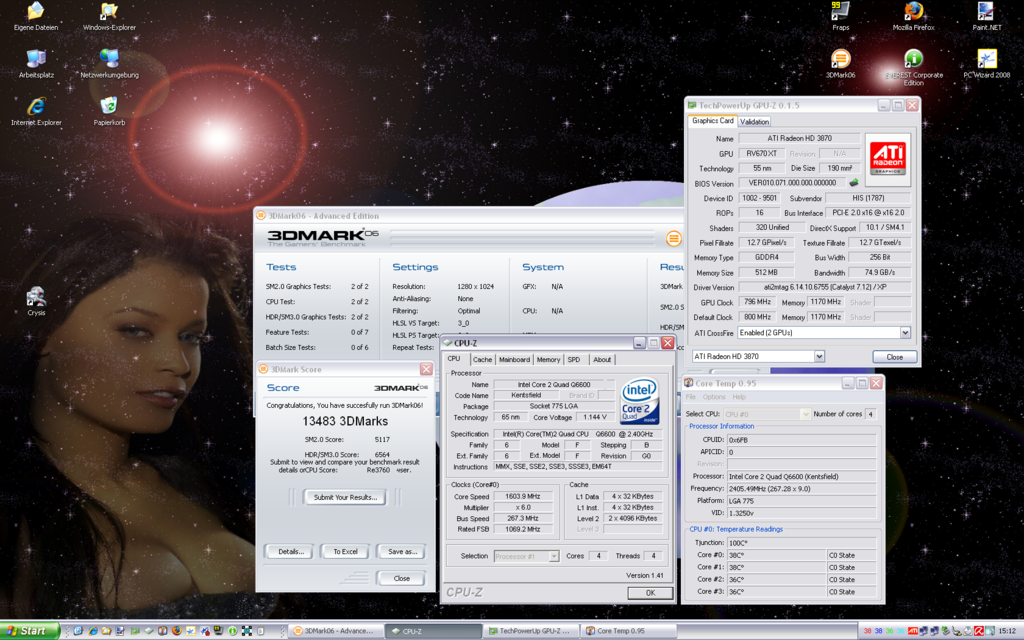Open the Help menu in Core Temp
The height and width of the screenshot is (640, 1024).
coord(739,397)
